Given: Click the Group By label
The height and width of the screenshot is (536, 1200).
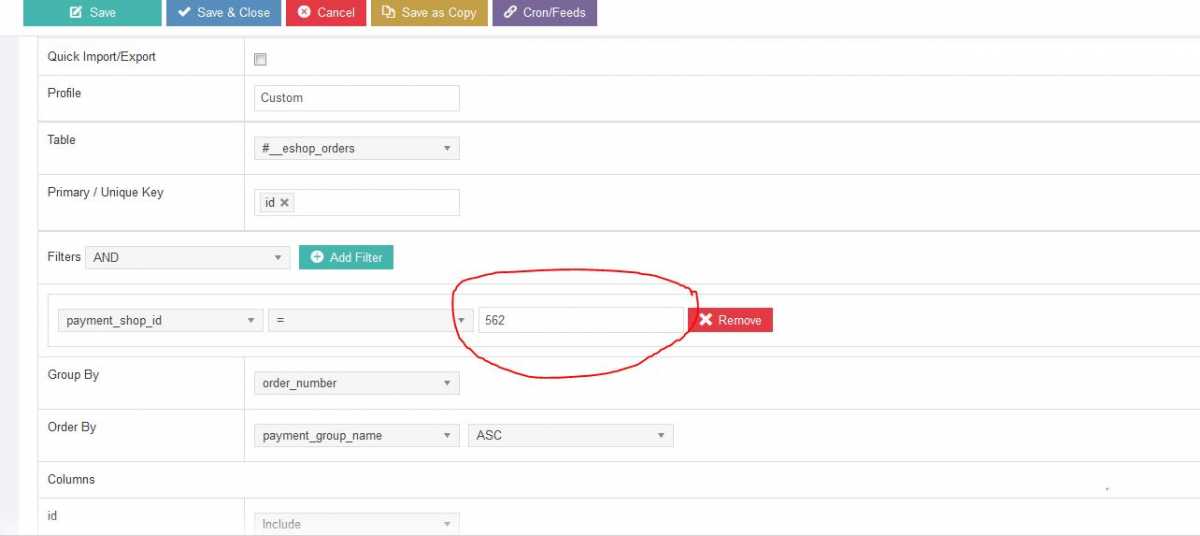Looking at the screenshot, I should coord(73,375).
